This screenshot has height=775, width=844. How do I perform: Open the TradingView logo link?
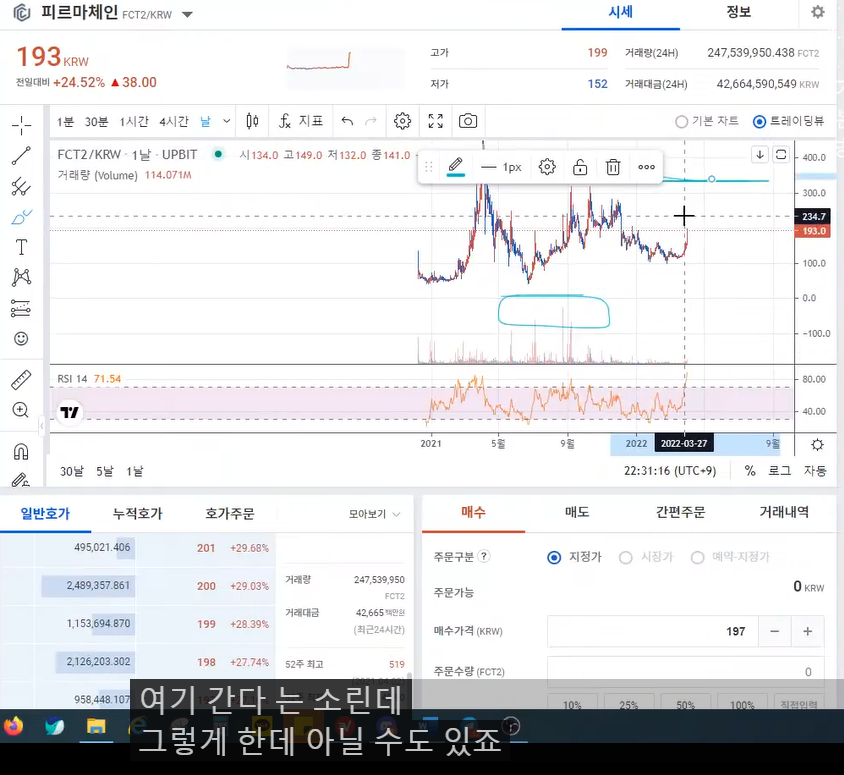(69, 412)
